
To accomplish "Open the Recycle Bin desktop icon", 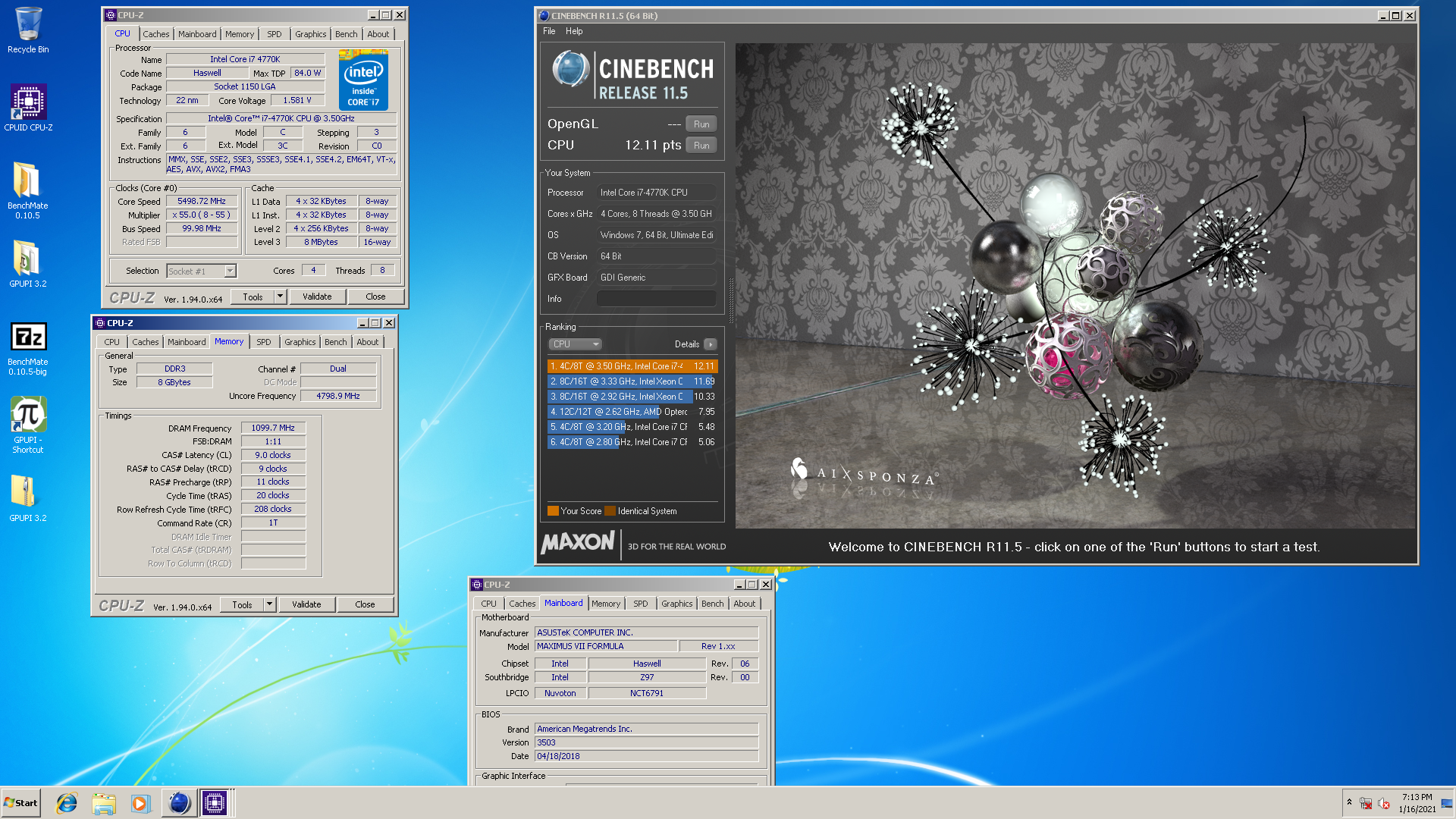I will tap(28, 30).
